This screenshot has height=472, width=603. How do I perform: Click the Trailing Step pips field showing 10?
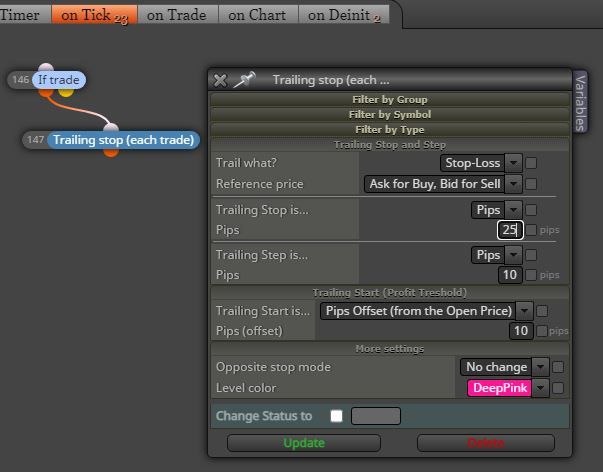click(510, 275)
